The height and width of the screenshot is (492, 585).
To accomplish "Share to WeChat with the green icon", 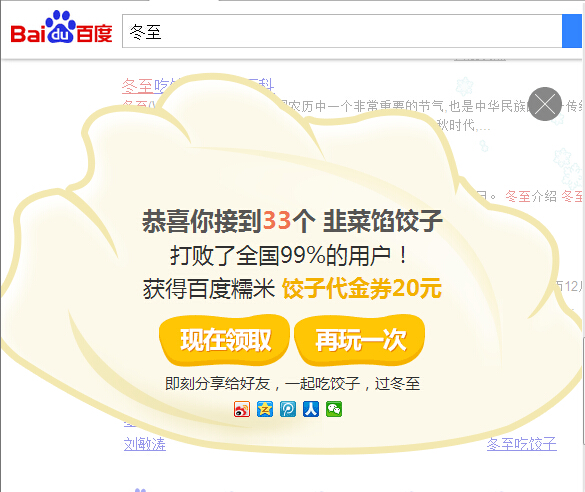I will pos(334,409).
